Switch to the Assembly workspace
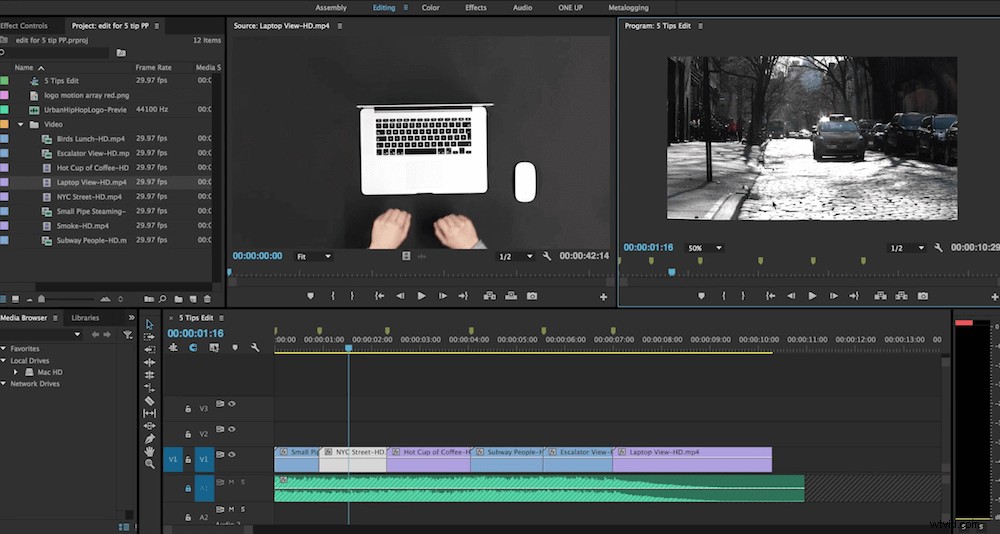This screenshot has height=534, width=1000. click(331, 8)
